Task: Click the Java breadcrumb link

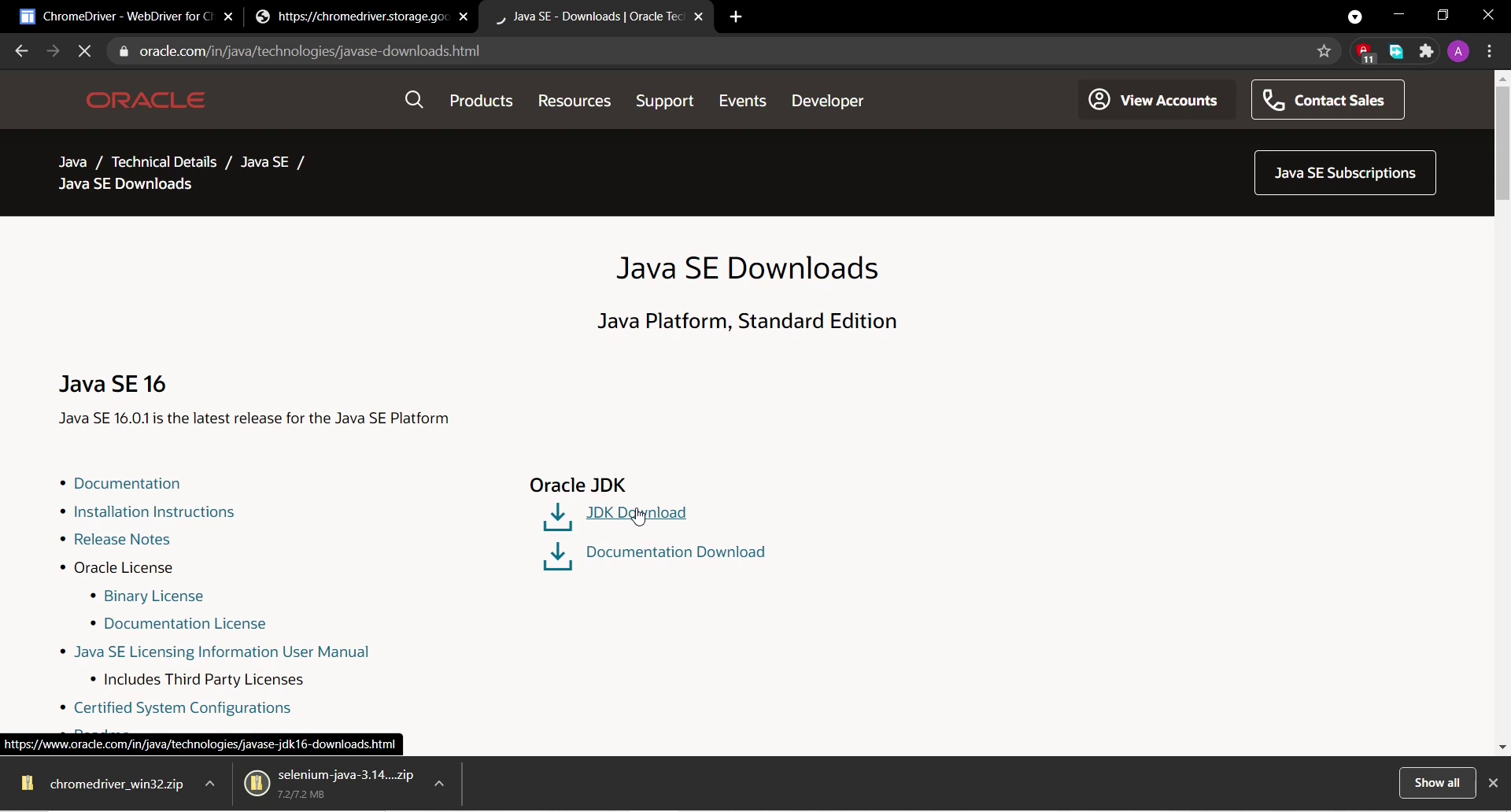Action: (73, 163)
